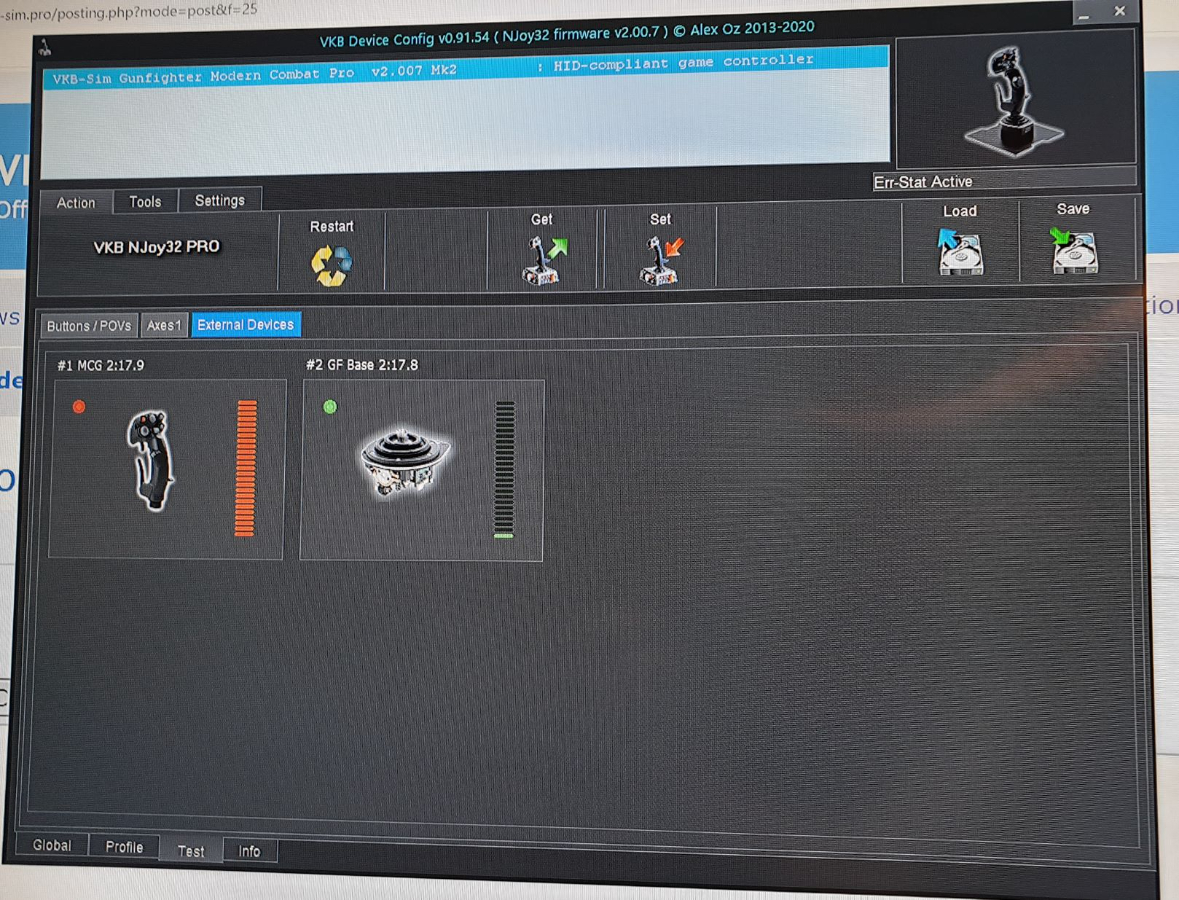Screen dimensions: 1179x900
Task: Open the Action tab
Action: point(76,203)
